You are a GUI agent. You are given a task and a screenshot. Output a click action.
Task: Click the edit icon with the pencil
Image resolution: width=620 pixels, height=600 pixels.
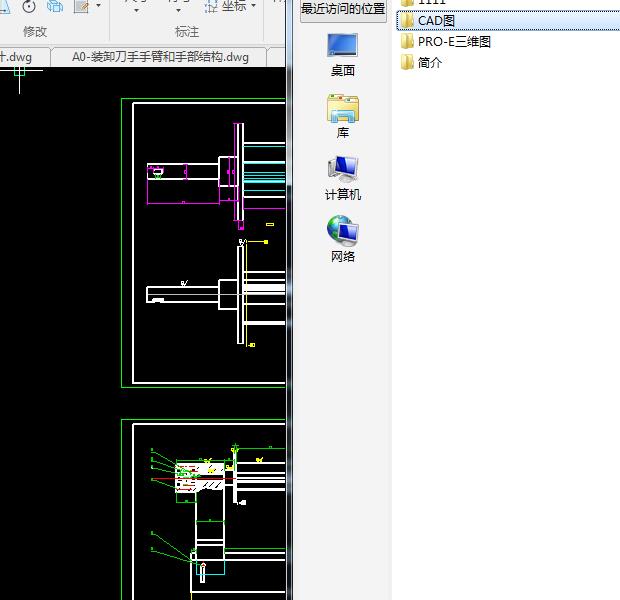coord(82,6)
